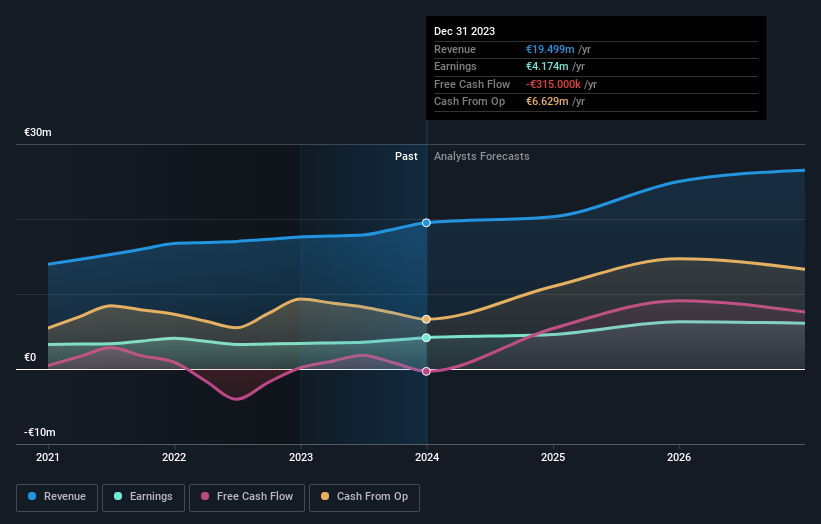Click the €4.174m earnings value in tooltip
The image size is (821, 524).
pyautogui.click(x=547, y=66)
